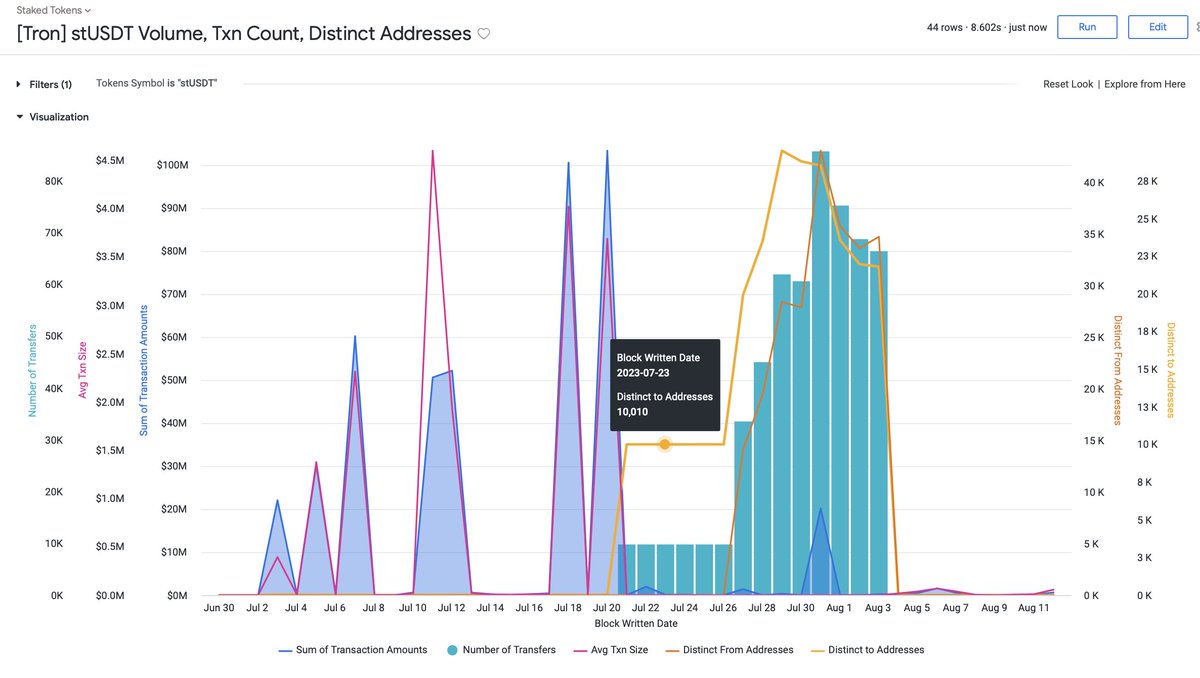Toggle Distinct to Addresses legend series
This screenshot has width=1200, height=678.
point(867,650)
